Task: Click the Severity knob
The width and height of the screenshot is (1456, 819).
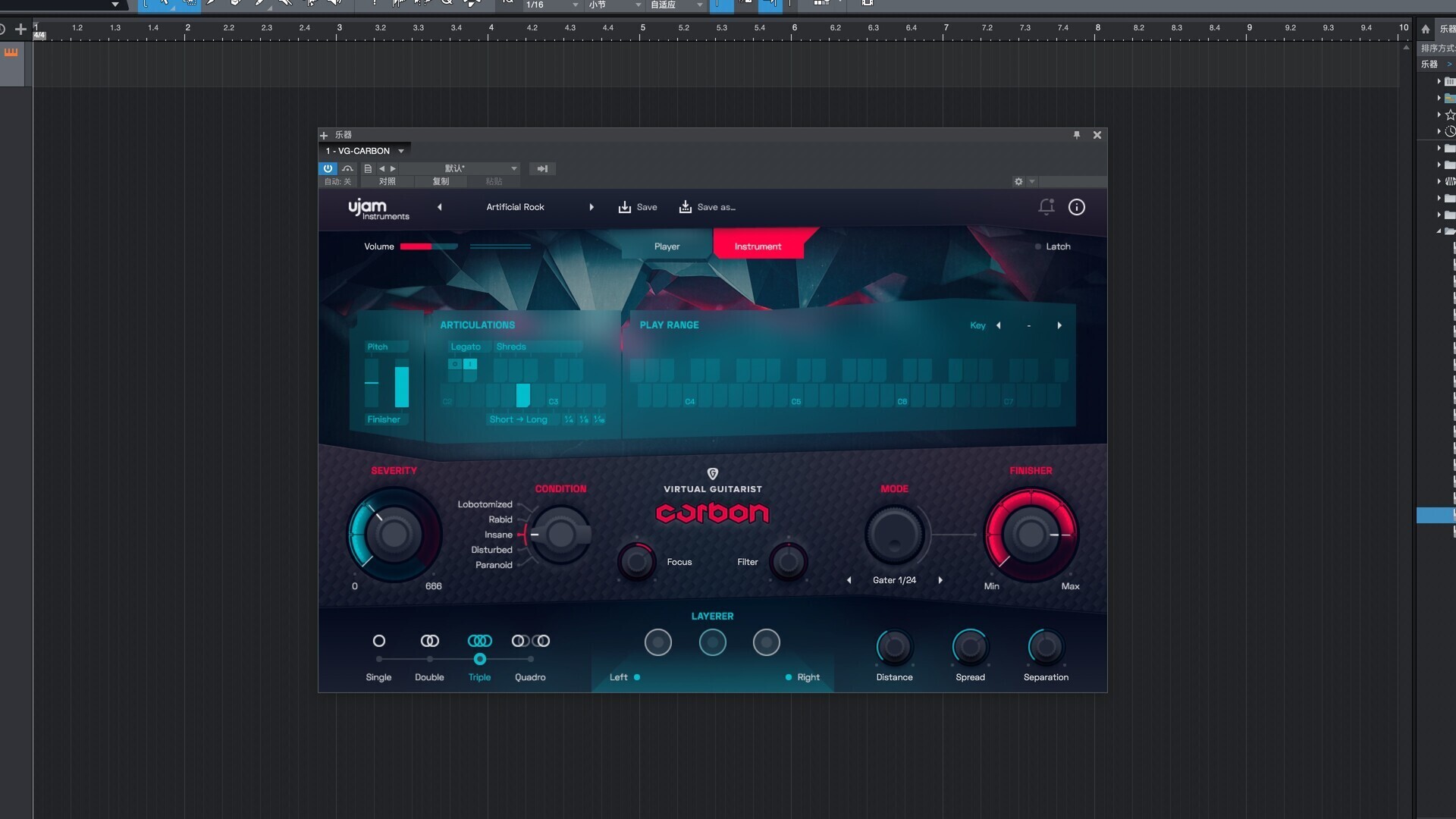Action: coord(394,535)
